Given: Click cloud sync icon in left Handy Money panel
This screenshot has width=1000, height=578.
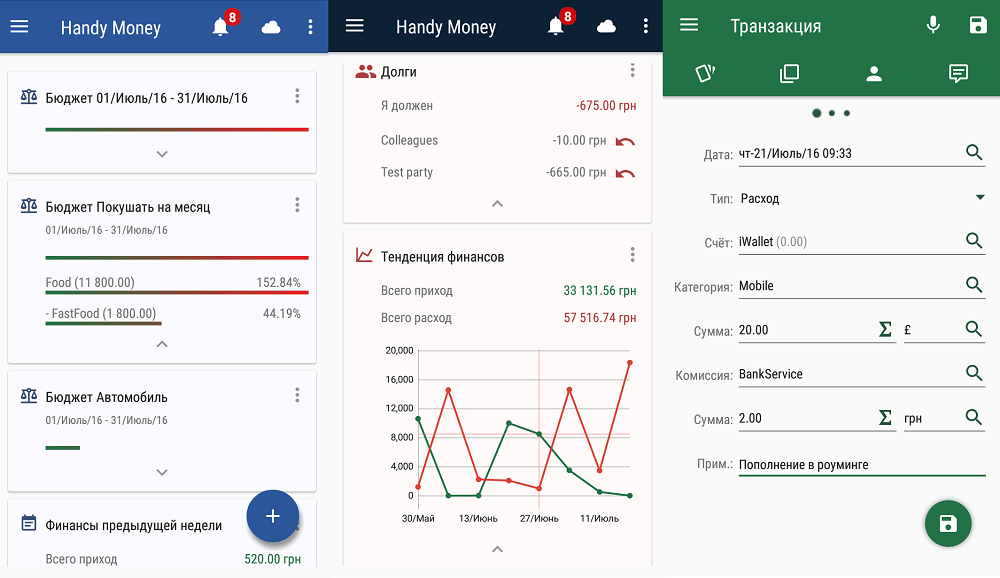Looking at the screenshot, I should 271,28.
